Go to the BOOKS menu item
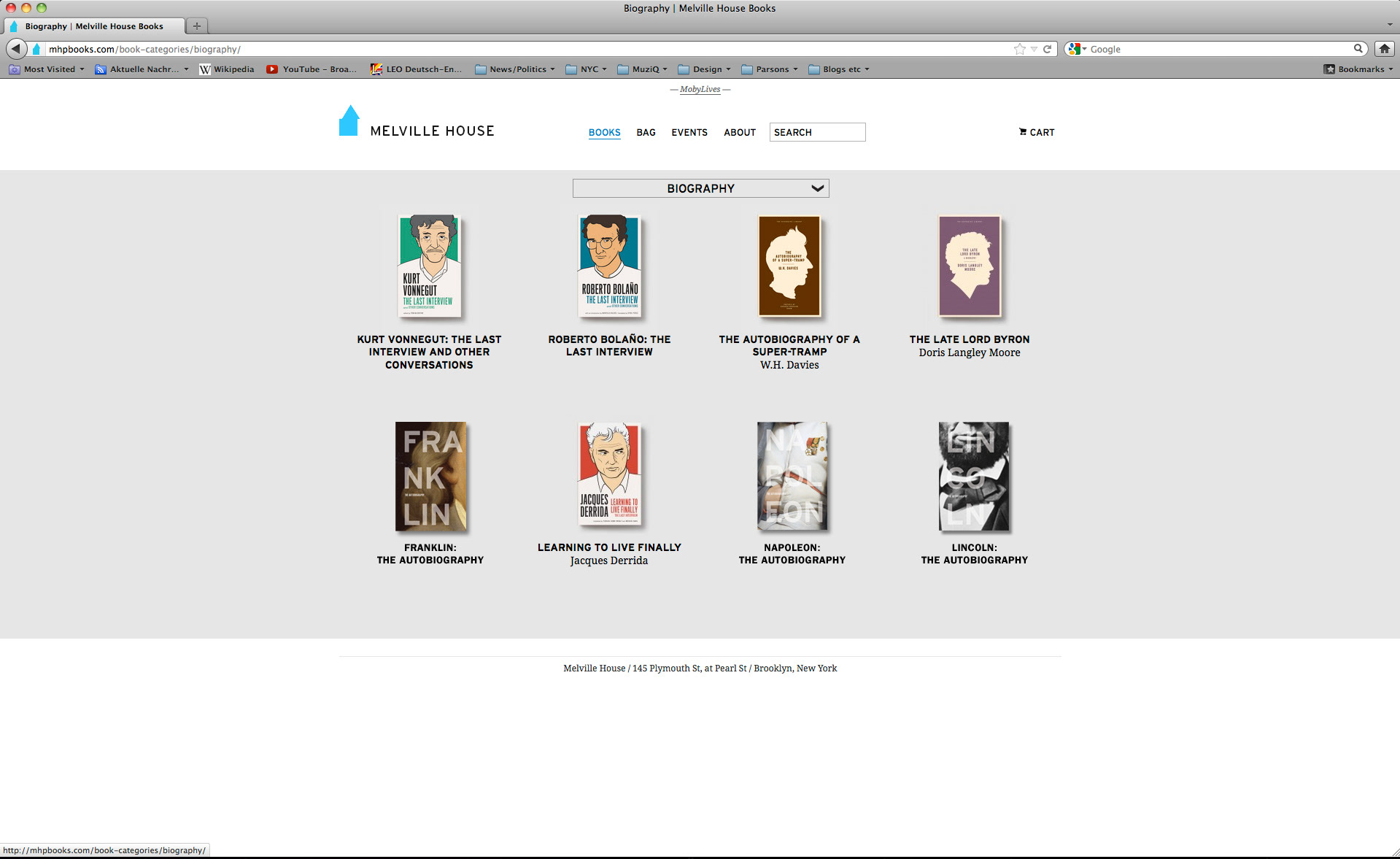The width and height of the screenshot is (1400, 859). coord(605,133)
